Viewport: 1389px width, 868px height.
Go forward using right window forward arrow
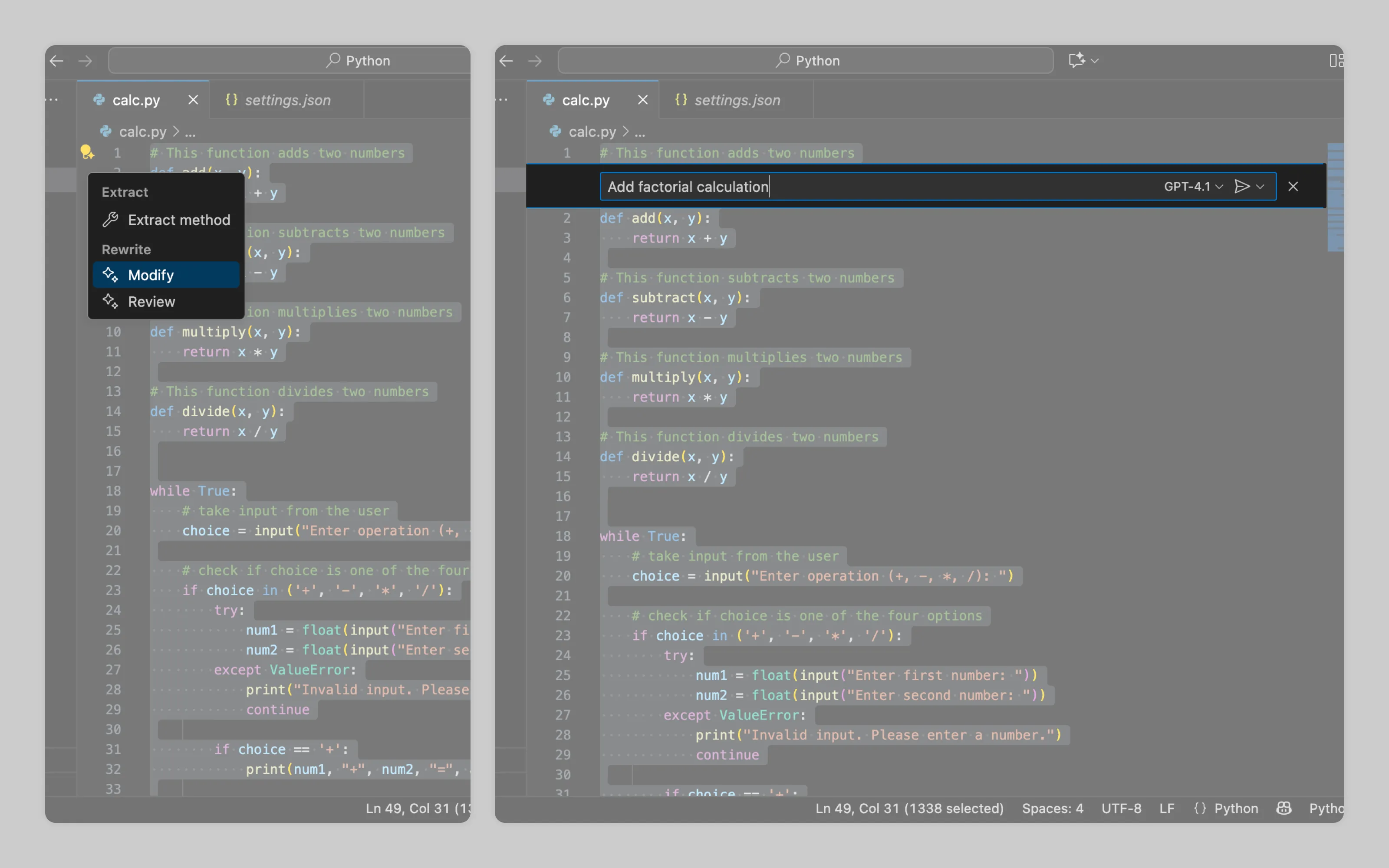coord(535,60)
